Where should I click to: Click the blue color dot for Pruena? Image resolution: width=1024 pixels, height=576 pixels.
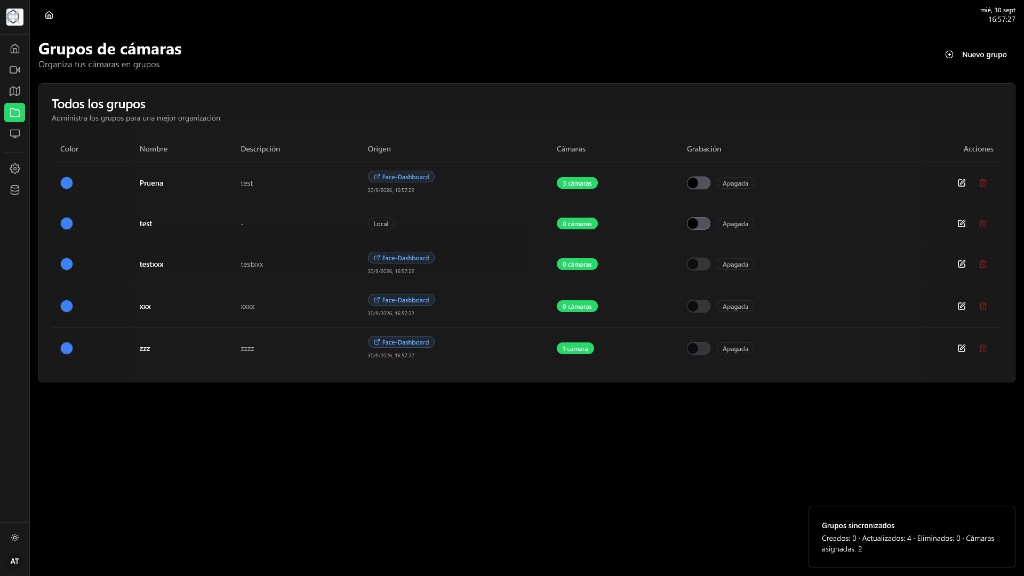pos(67,183)
